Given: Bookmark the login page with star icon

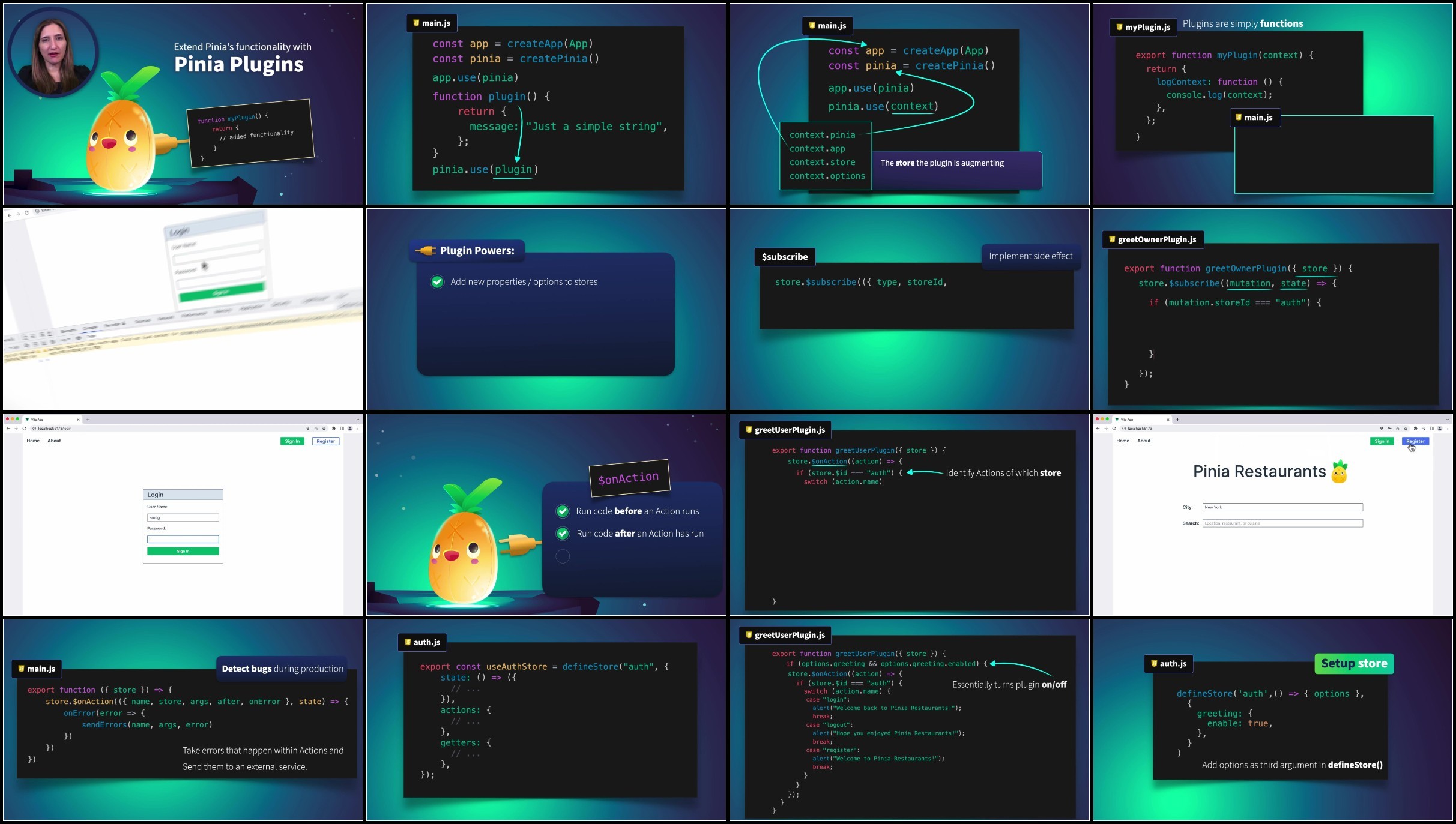Looking at the screenshot, I should pyautogui.click(x=324, y=429).
